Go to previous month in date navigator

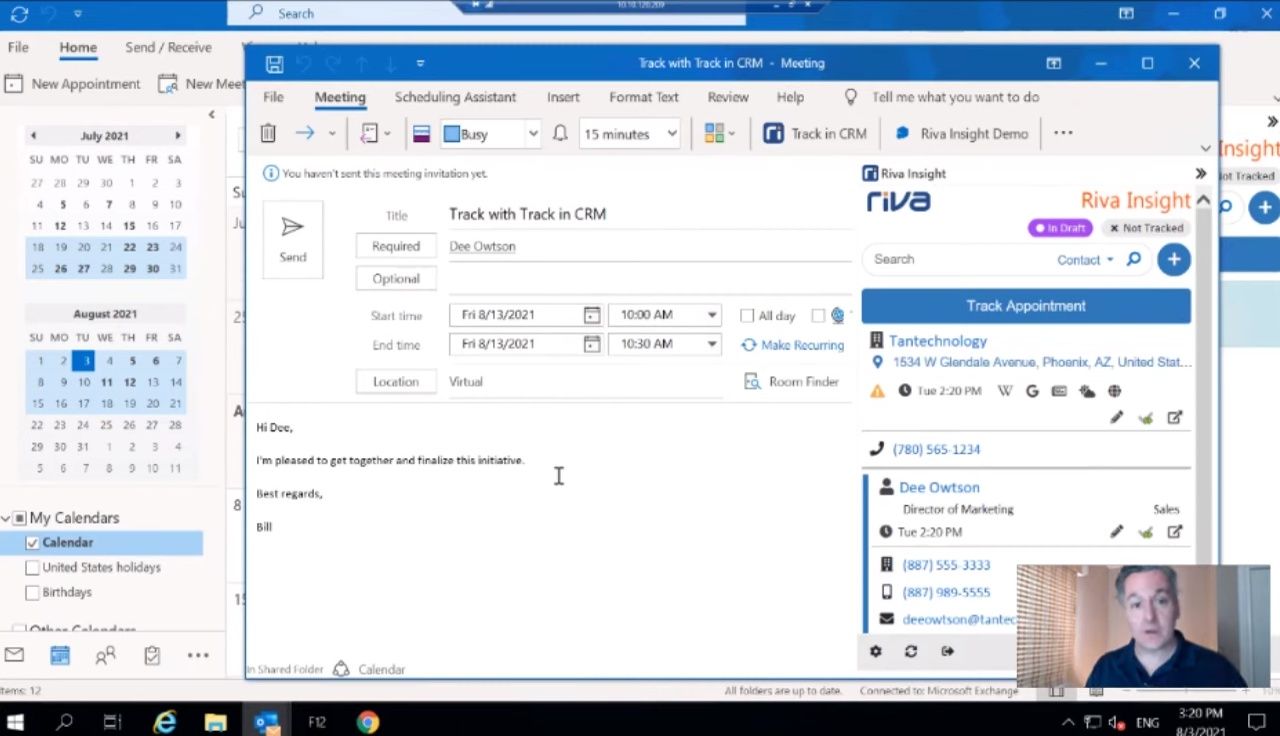click(x=33, y=136)
